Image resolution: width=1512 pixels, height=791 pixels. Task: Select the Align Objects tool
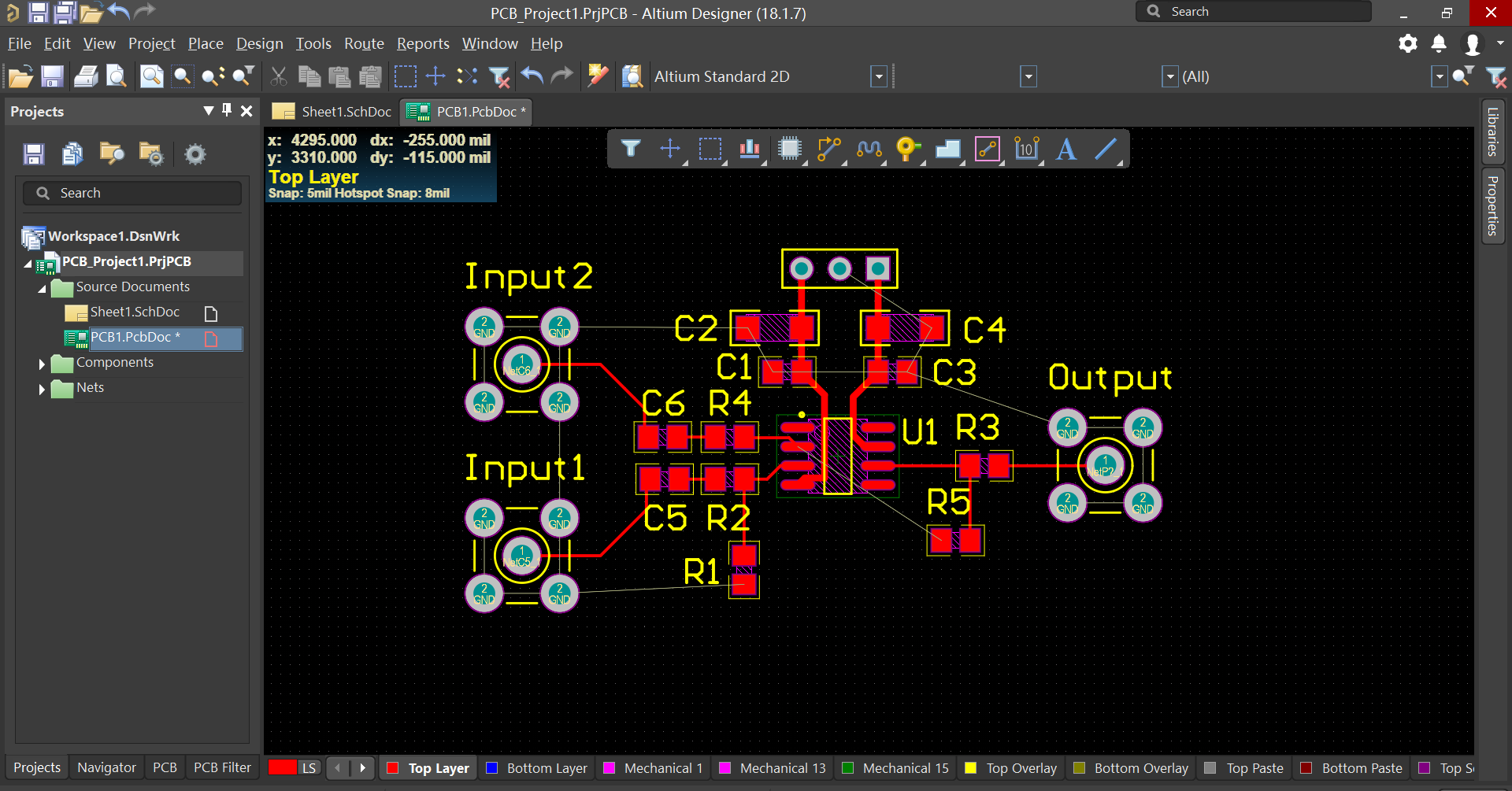[x=750, y=149]
